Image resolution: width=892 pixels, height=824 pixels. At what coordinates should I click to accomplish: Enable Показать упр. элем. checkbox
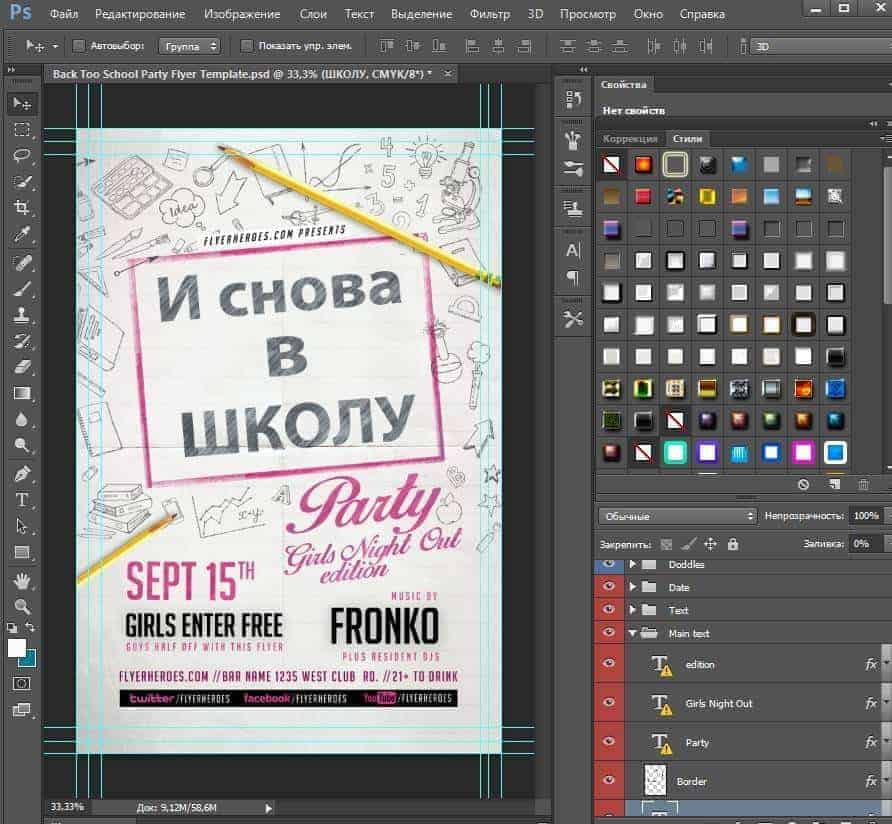(x=246, y=46)
